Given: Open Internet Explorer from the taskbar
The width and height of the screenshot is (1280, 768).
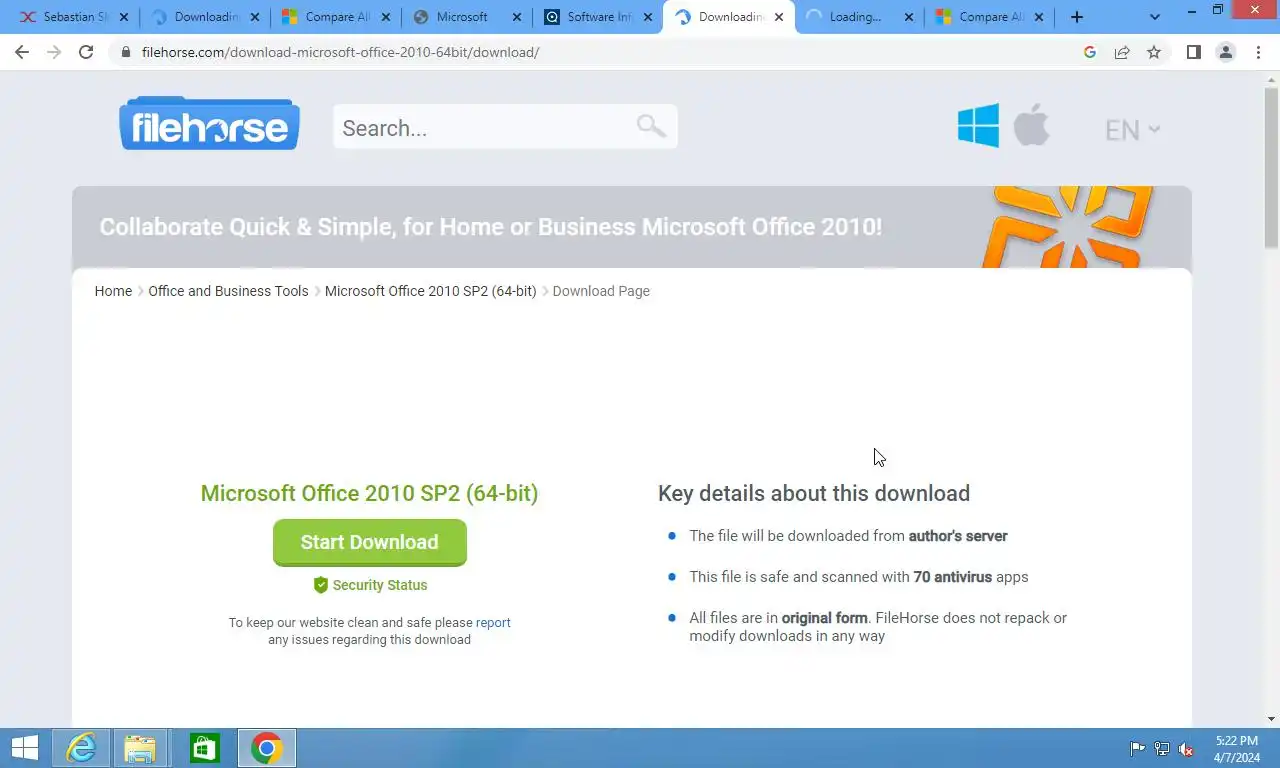Looking at the screenshot, I should pyautogui.click(x=81, y=748).
